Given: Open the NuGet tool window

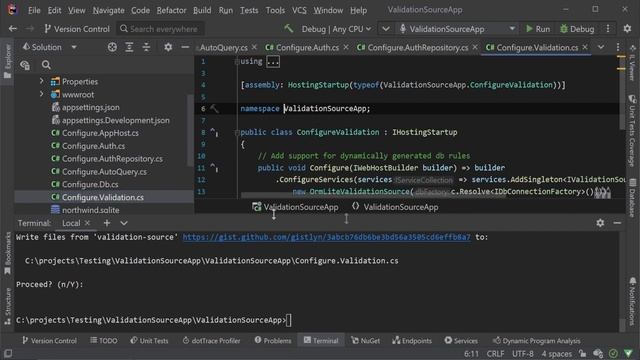Looking at the screenshot, I should coord(365,340).
